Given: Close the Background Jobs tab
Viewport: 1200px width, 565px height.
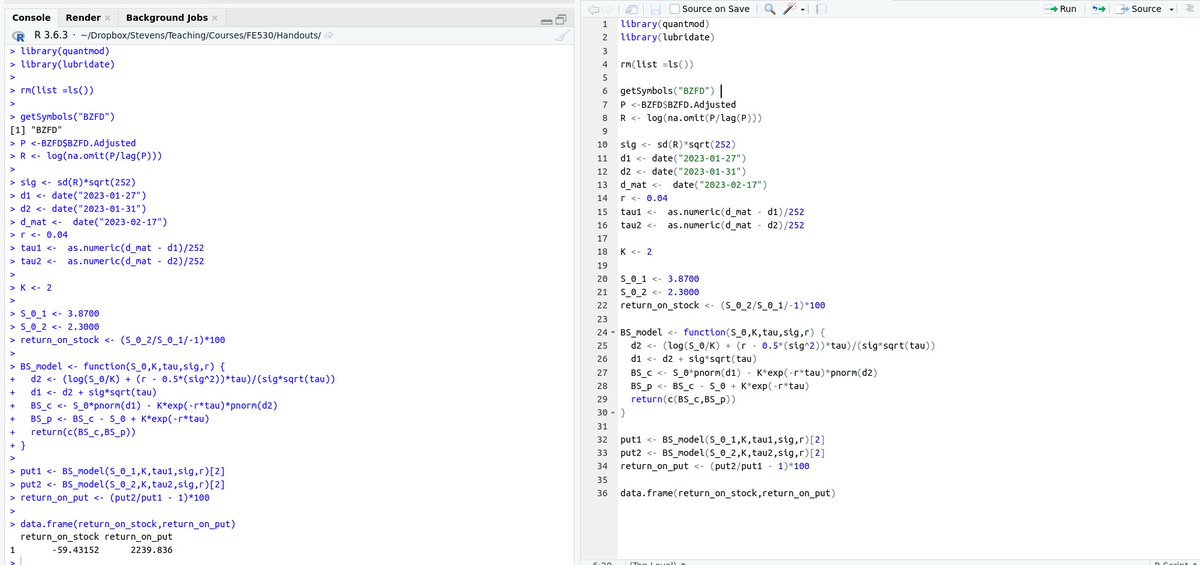Looking at the screenshot, I should click(215, 19).
